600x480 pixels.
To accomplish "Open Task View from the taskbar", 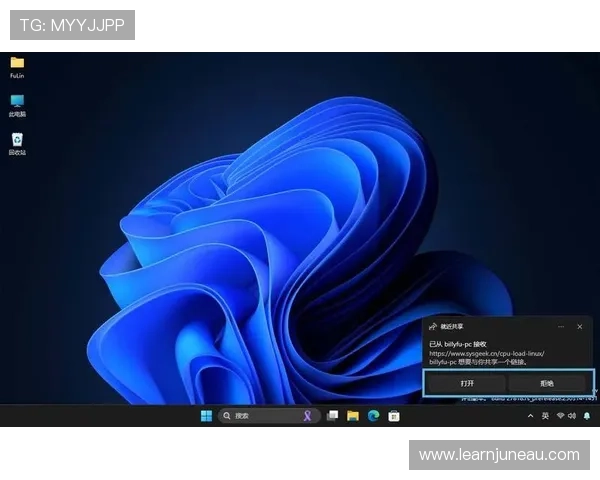I will coord(332,416).
